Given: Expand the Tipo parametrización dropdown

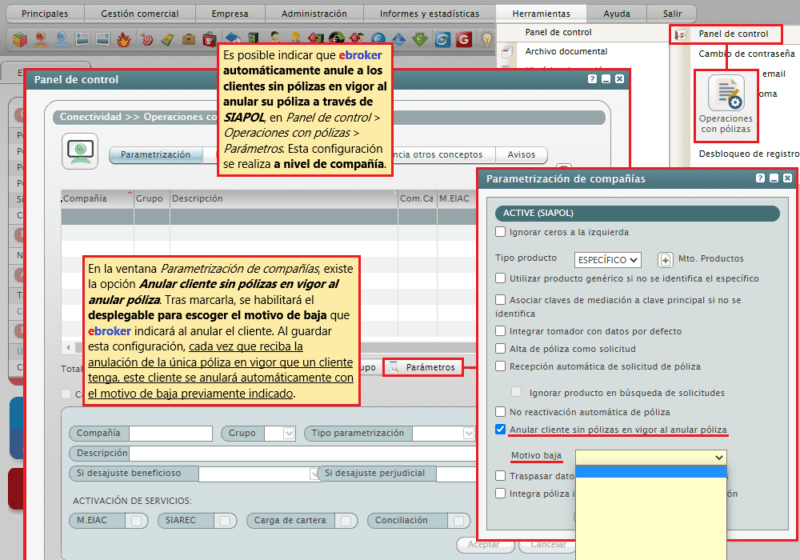Looking at the screenshot, I should [468, 434].
